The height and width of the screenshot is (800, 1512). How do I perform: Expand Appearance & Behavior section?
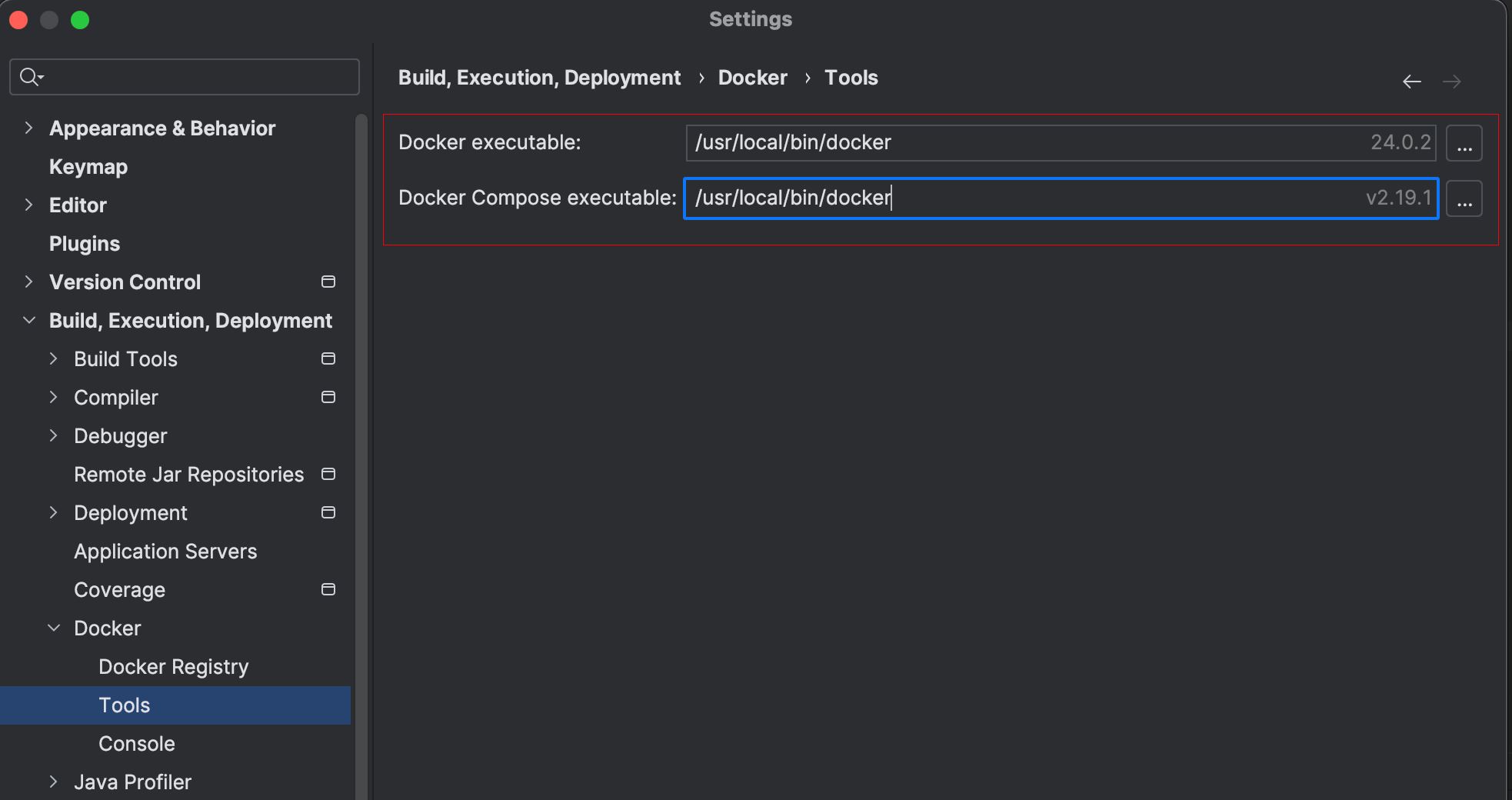[x=28, y=128]
